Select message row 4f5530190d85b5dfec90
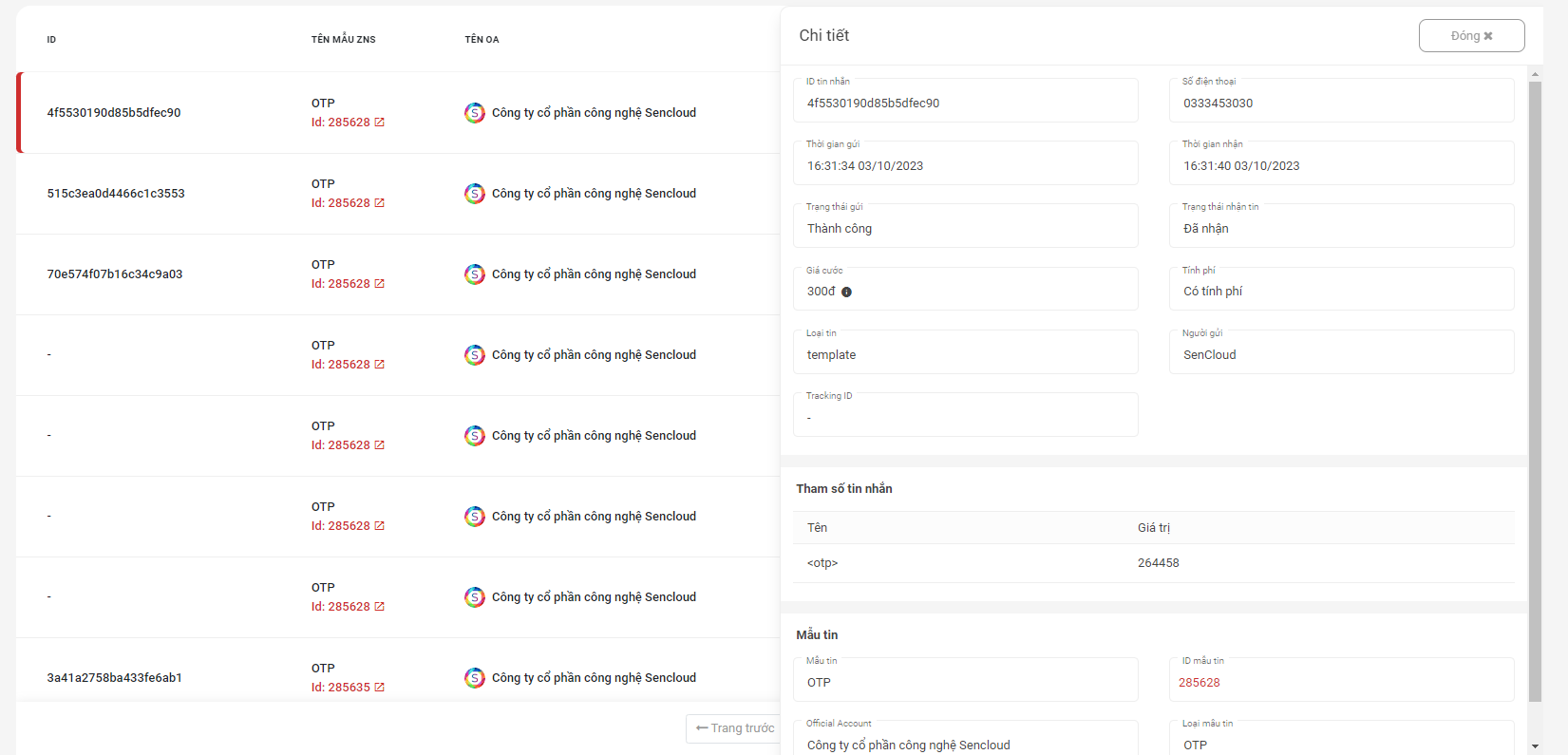Viewport: 1568px width, 755px height. (x=114, y=113)
